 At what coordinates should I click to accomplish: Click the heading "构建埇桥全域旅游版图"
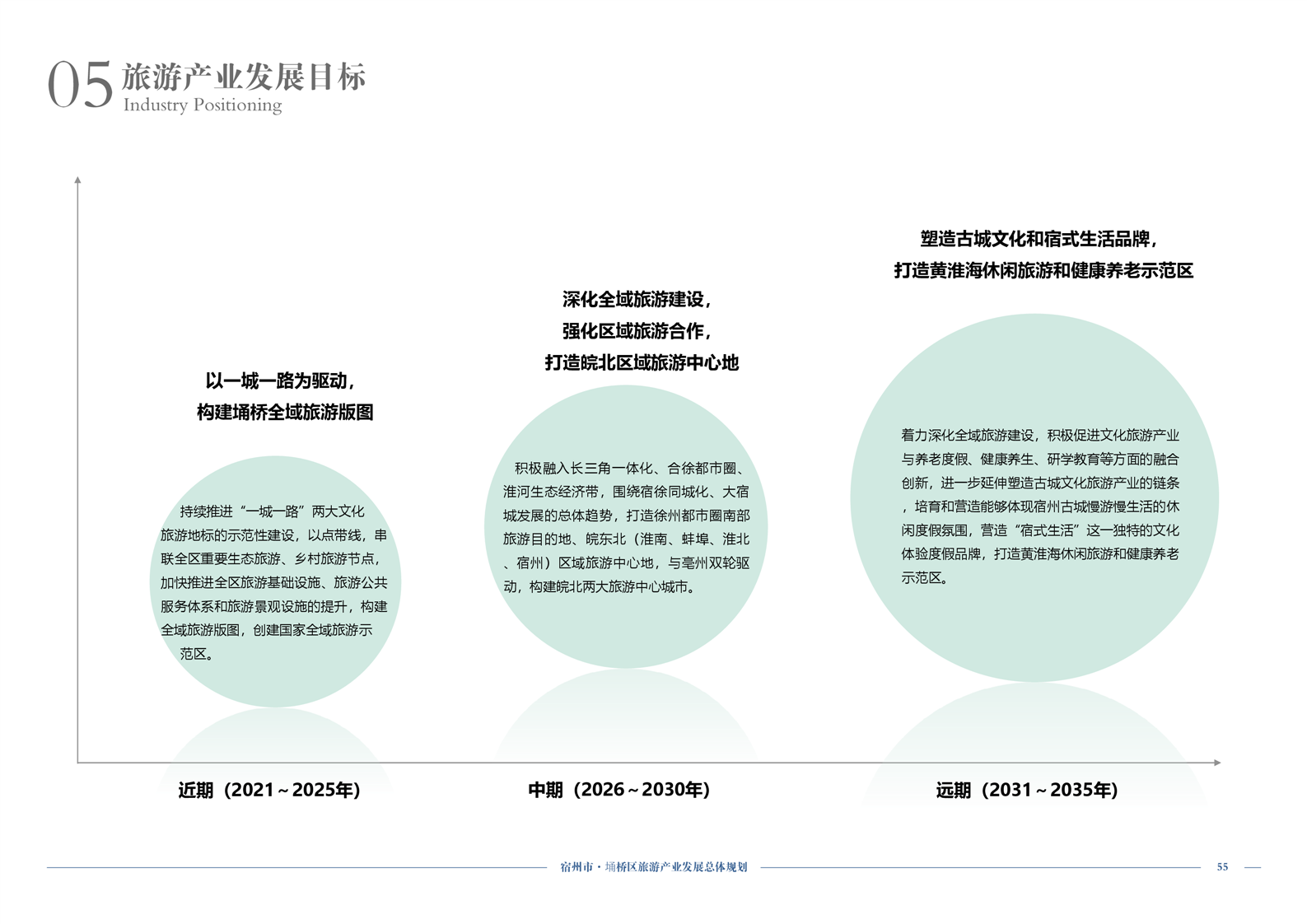tap(285, 413)
